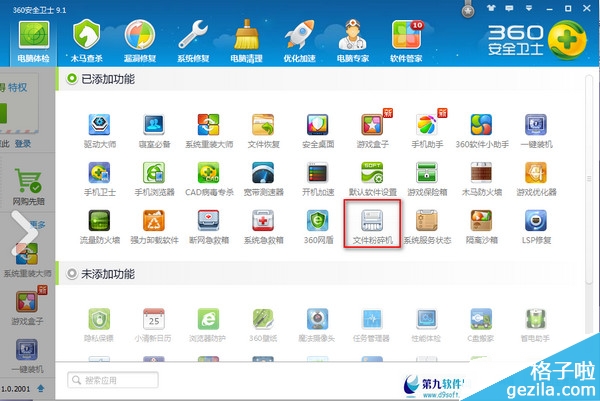Add 360壁纸 function

pyautogui.click(x=263, y=325)
